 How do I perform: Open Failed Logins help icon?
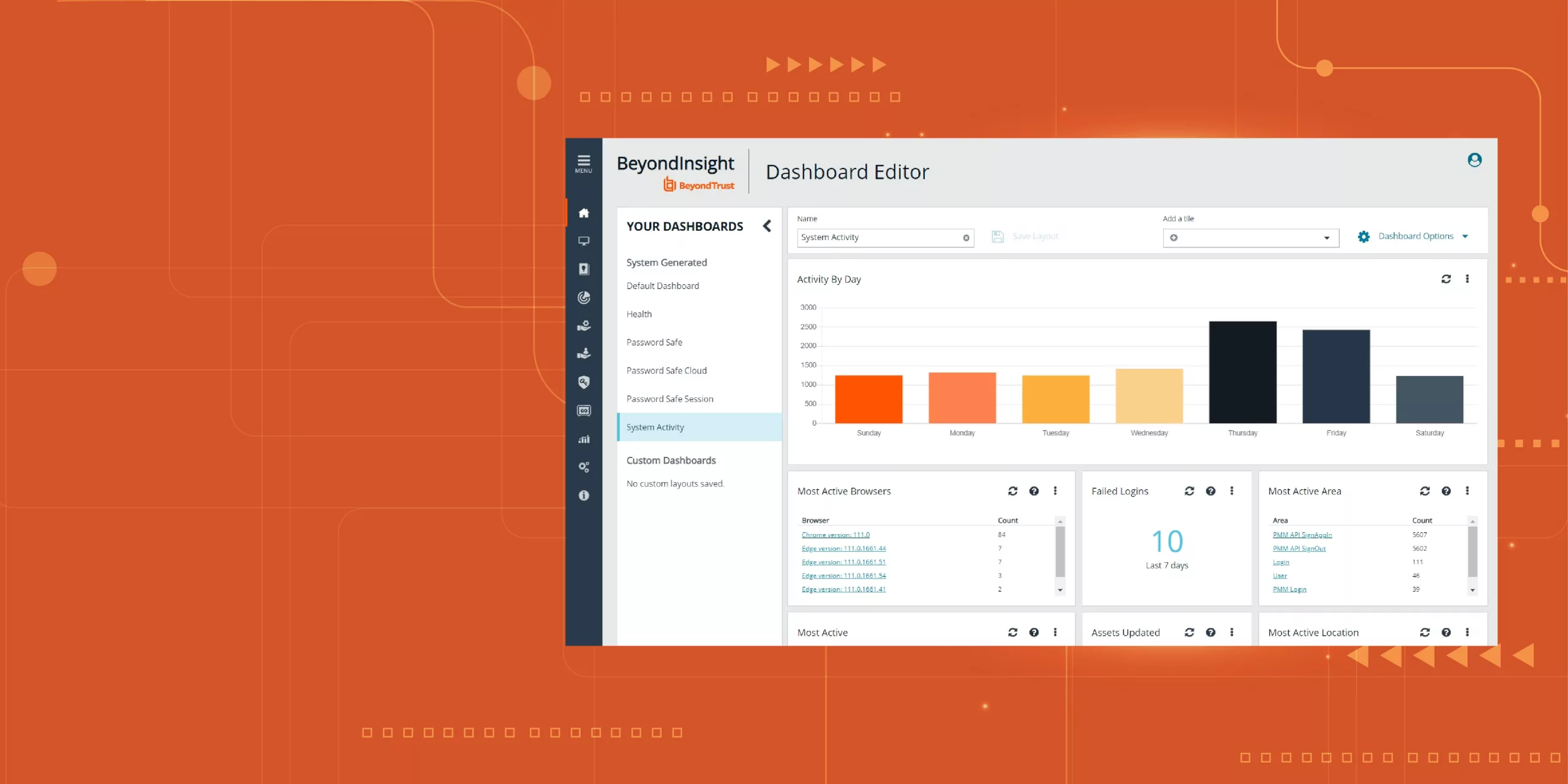tap(1210, 491)
